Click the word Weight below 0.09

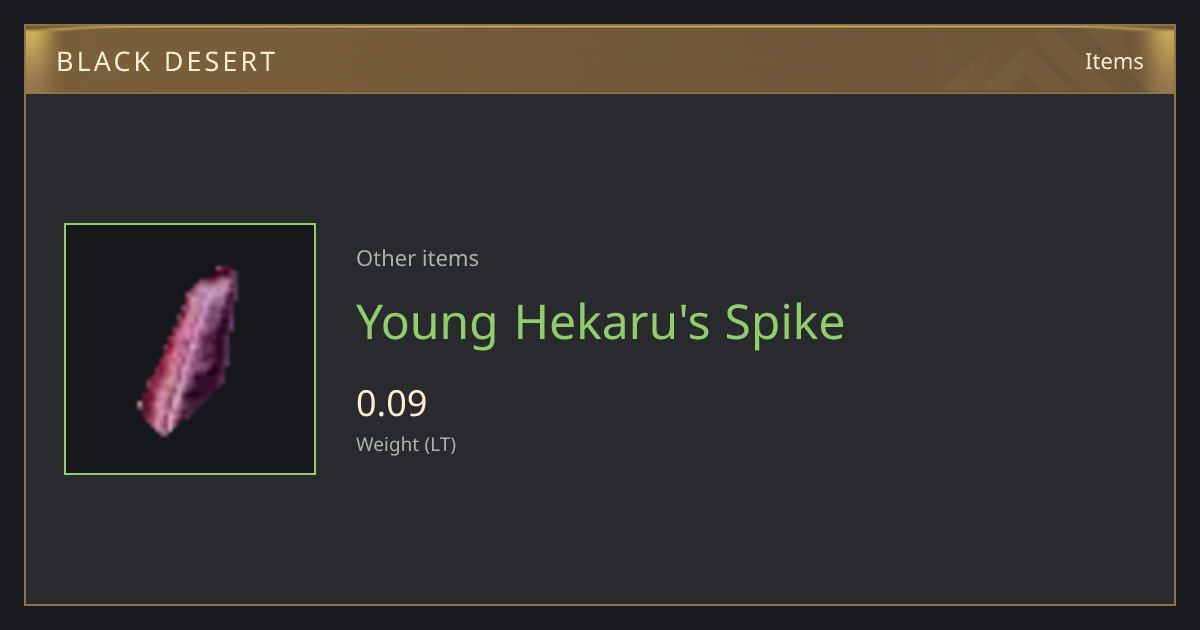[388, 445]
